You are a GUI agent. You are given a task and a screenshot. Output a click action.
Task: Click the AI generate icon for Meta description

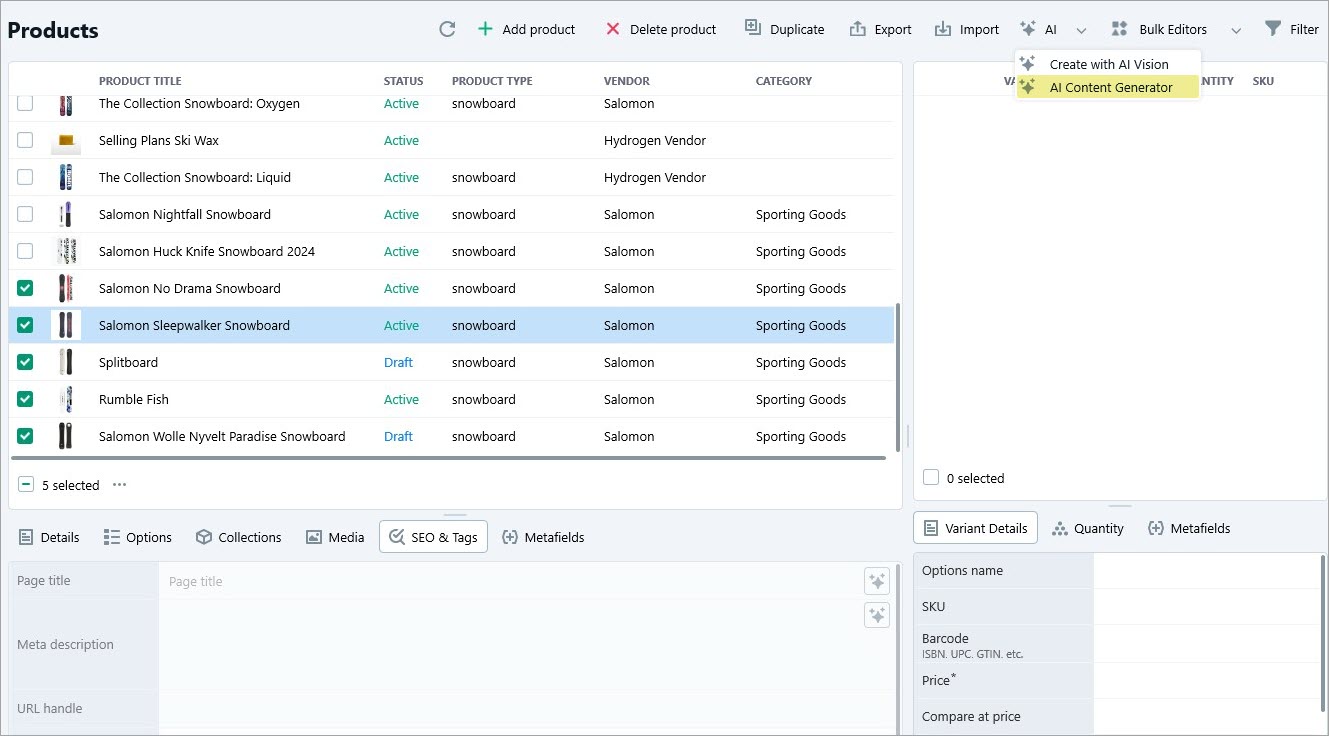click(x=877, y=615)
